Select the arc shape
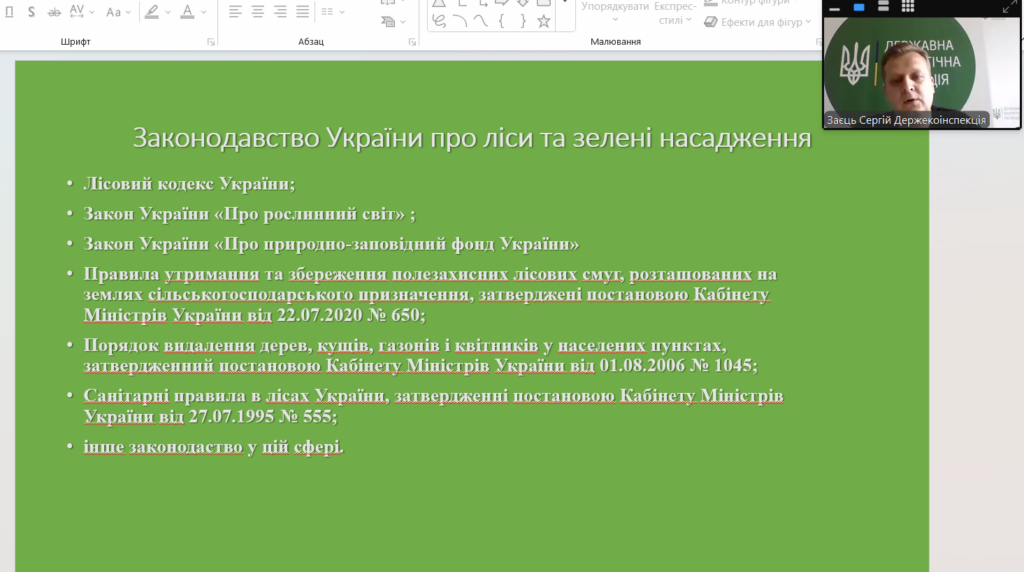1024x572 pixels. click(459, 20)
